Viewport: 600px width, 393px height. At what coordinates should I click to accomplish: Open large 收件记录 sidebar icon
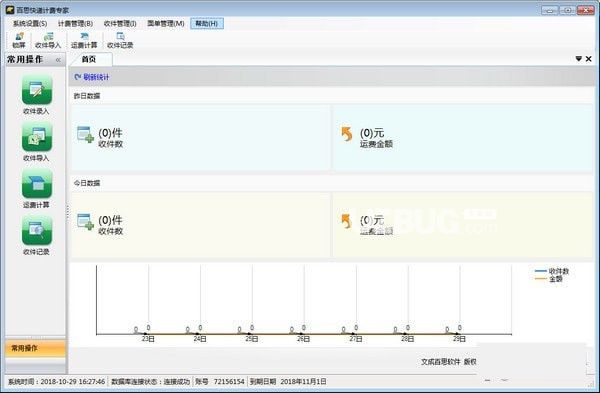[x=37, y=235]
